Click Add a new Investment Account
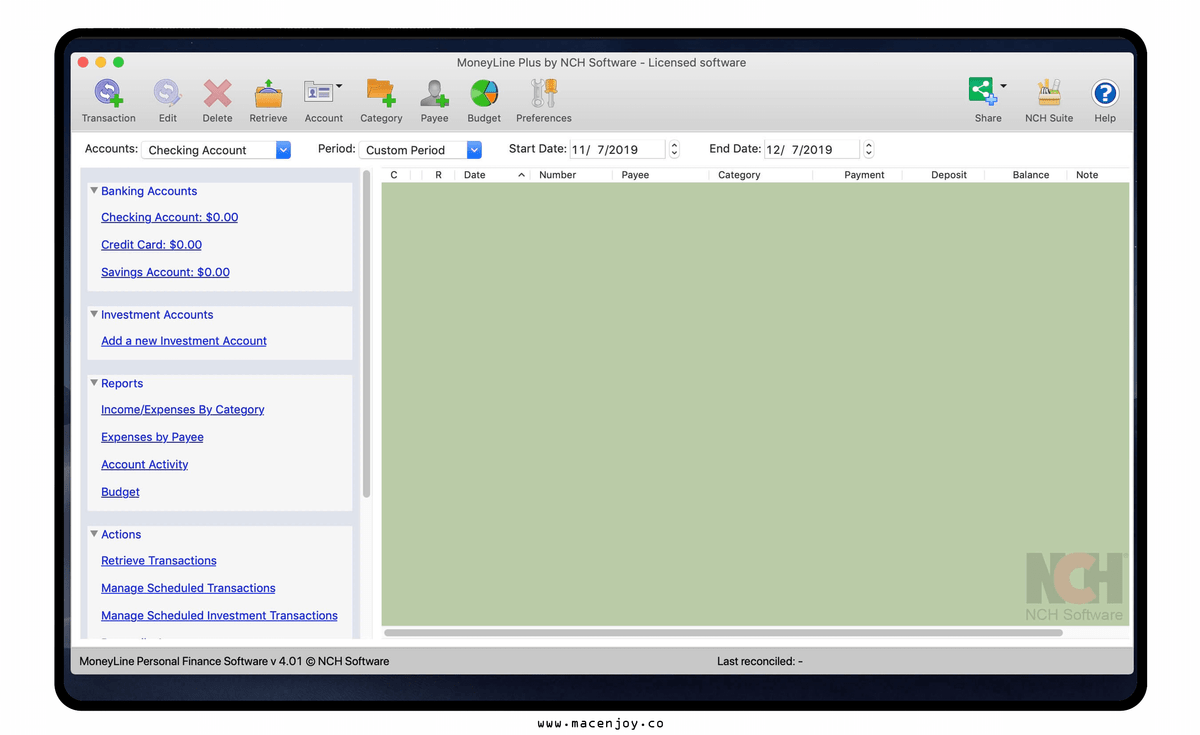The image size is (1200, 735). 184,341
